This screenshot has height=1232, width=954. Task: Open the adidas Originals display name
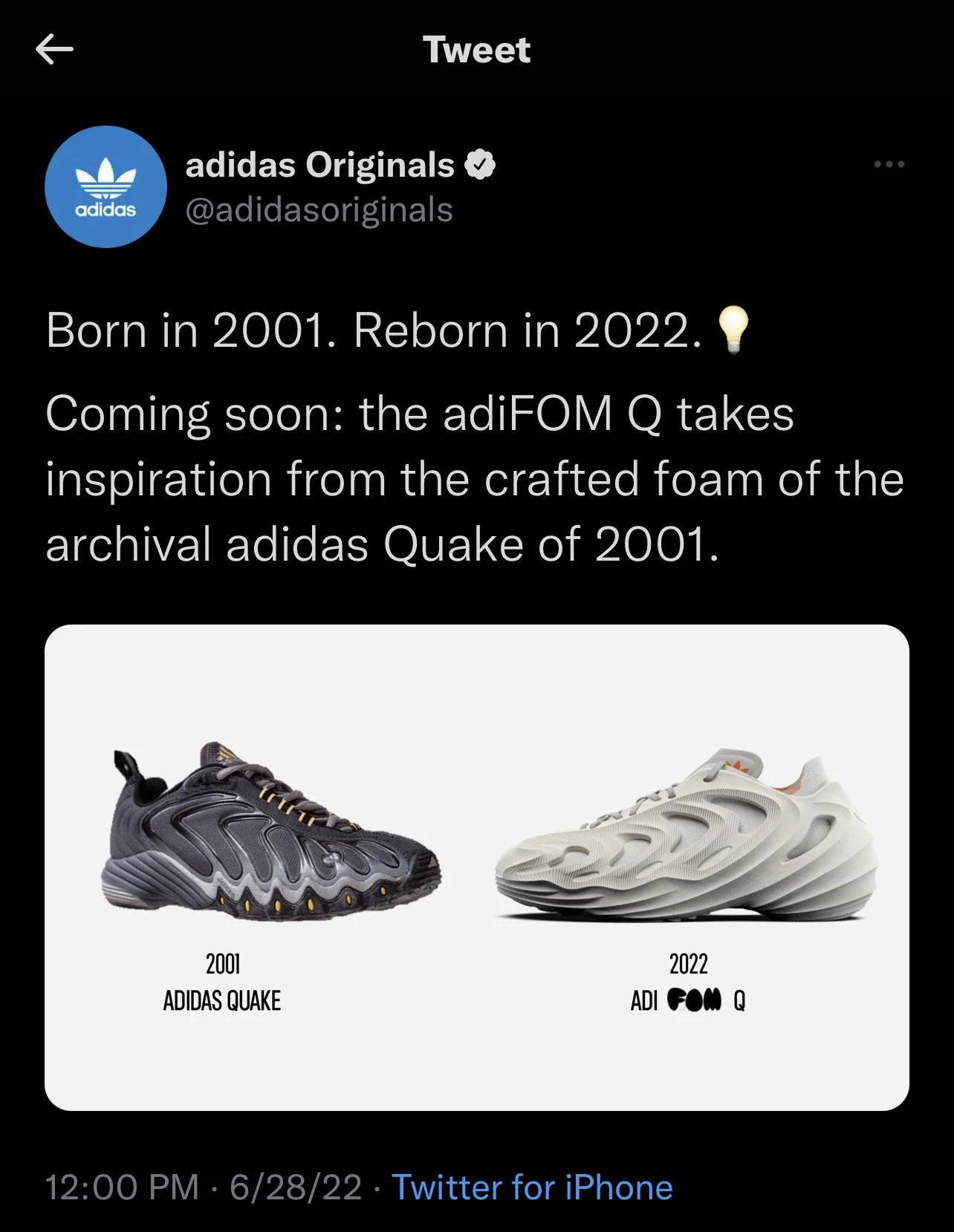point(319,165)
